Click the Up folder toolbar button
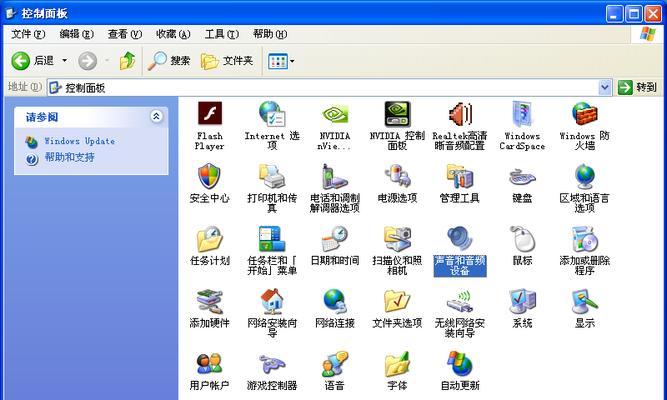Image resolution: width=667 pixels, height=400 pixels. (127, 61)
